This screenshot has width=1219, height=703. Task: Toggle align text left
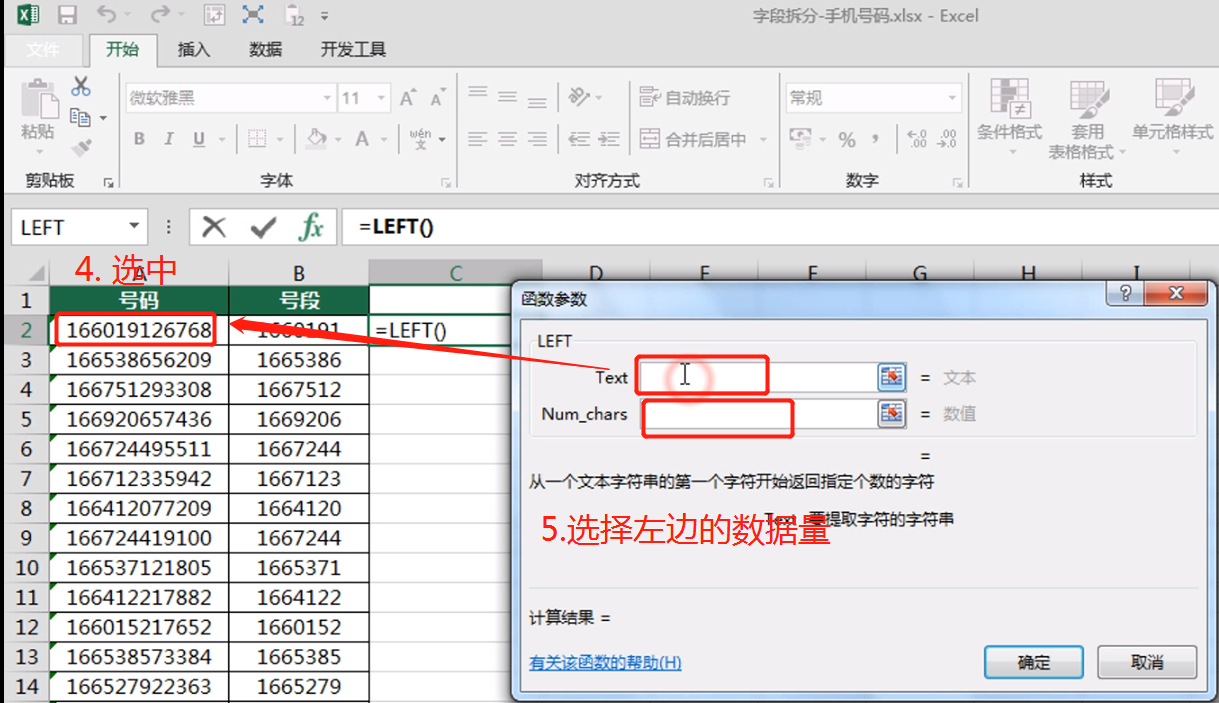tap(477, 139)
